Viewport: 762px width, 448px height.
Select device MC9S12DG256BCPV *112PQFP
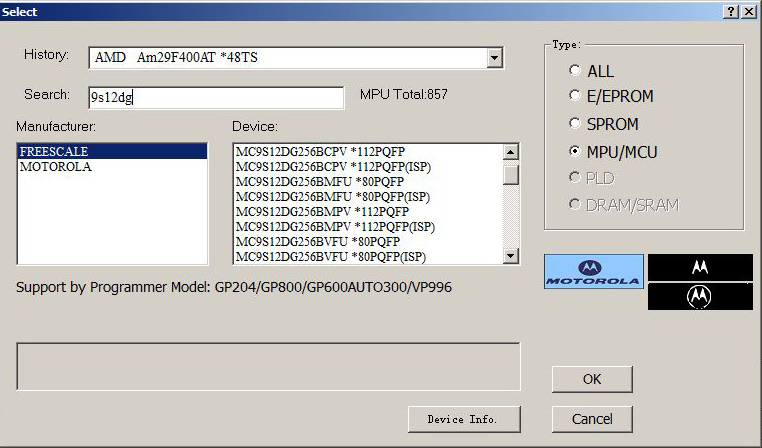click(x=368, y=152)
